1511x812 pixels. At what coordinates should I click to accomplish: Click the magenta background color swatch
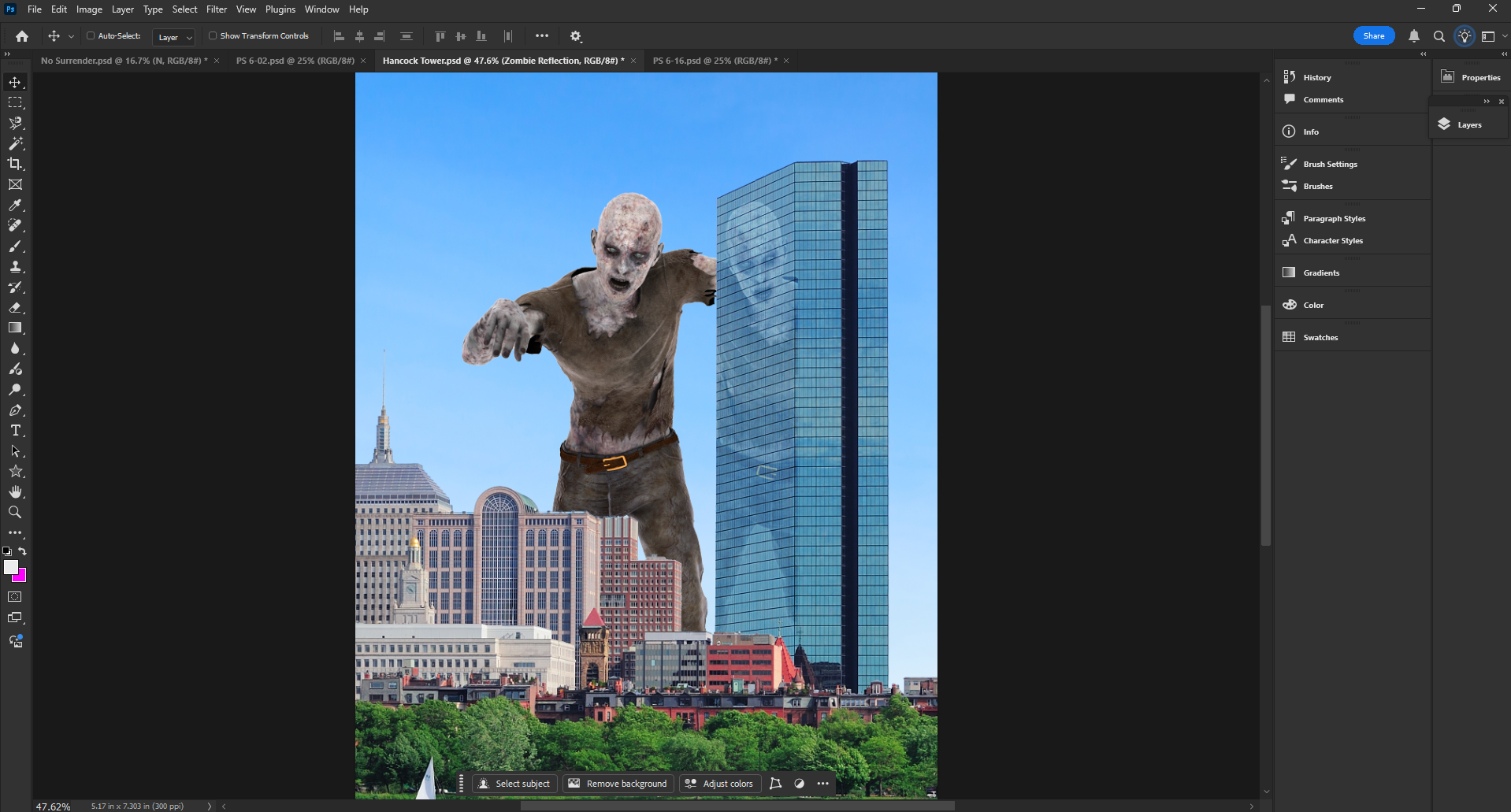(21, 577)
